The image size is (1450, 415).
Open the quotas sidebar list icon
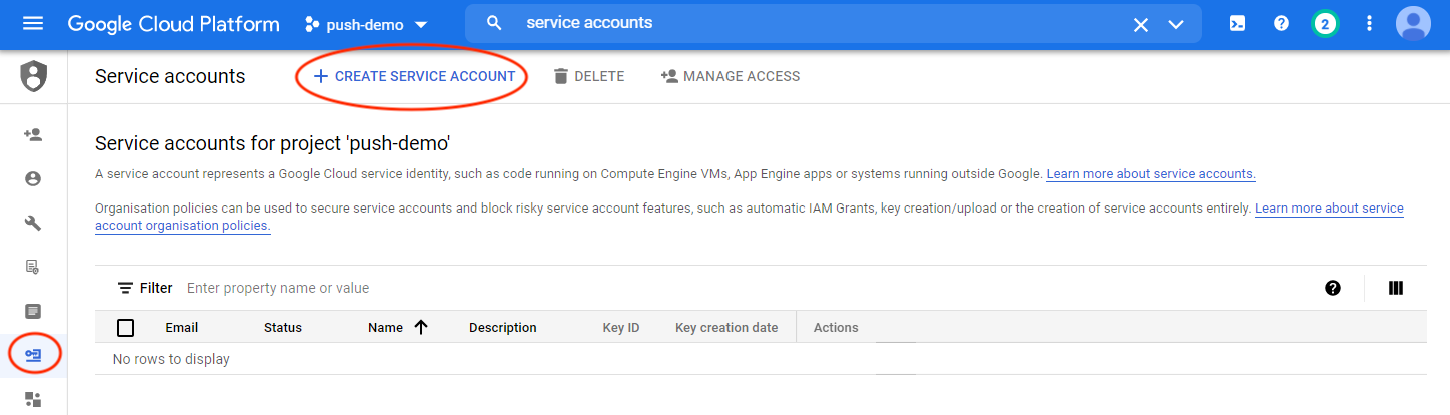[x=33, y=311]
